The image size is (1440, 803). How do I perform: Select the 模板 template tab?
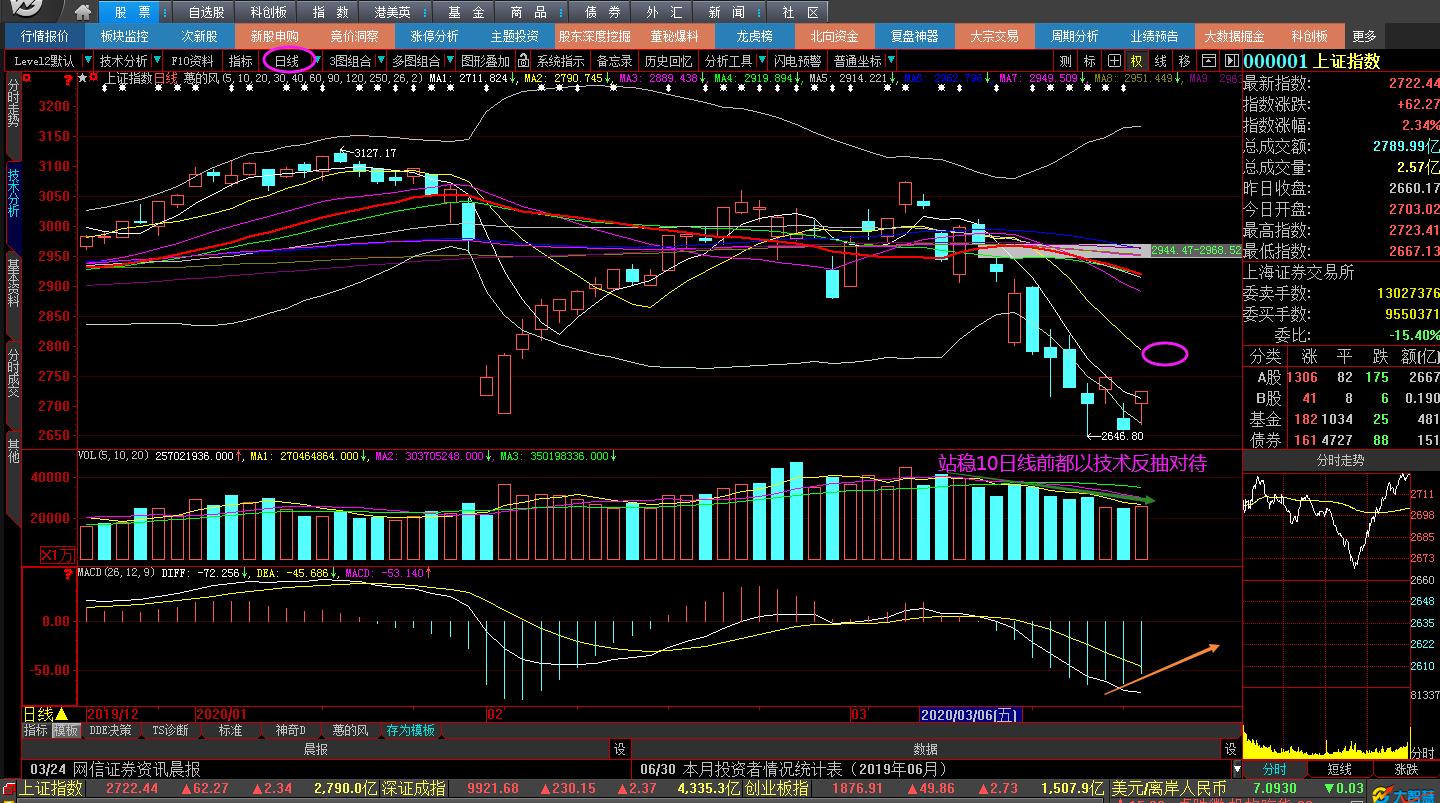pyautogui.click(x=66, y=731)
